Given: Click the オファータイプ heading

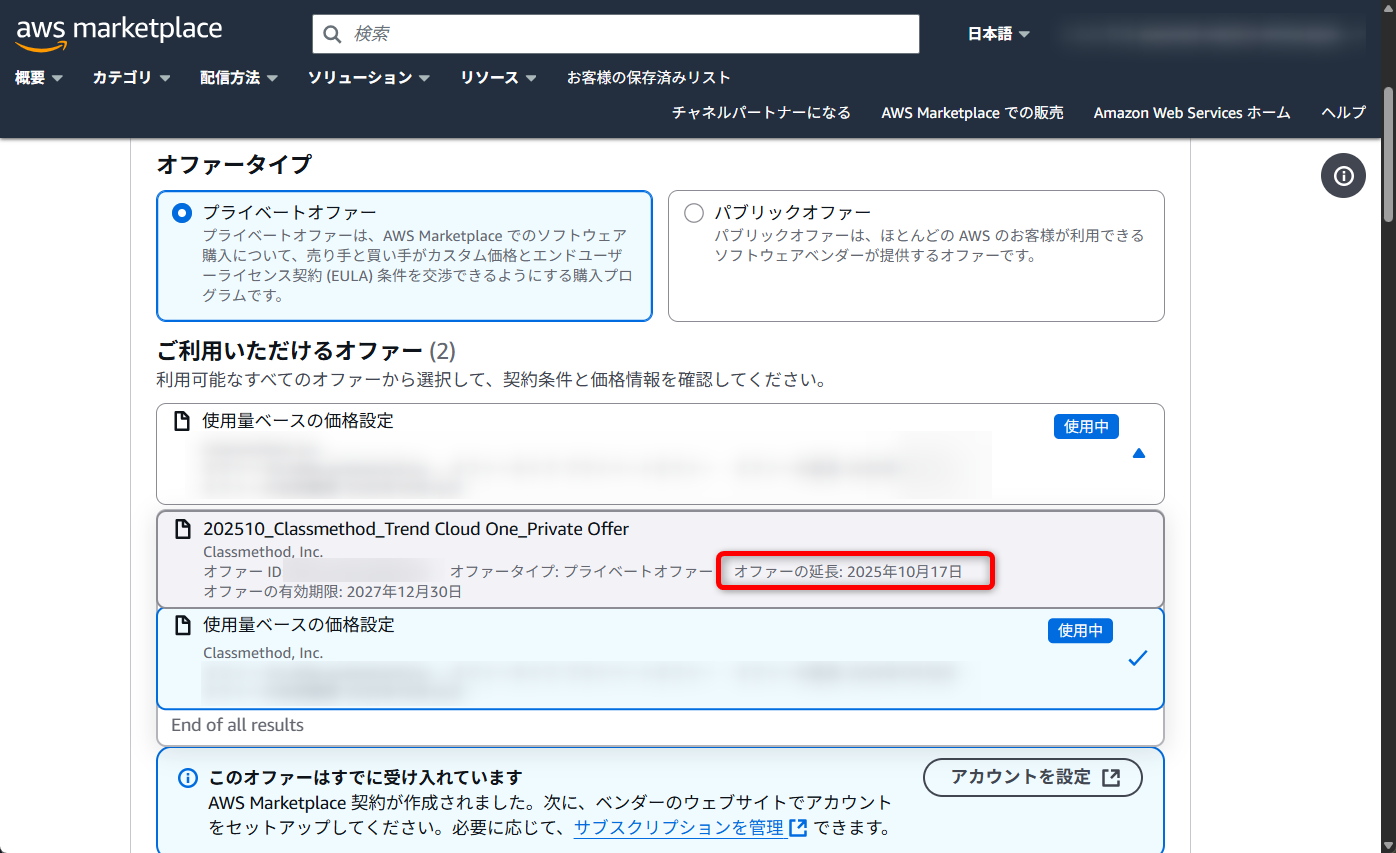Looking at the screenshot, I should coord(234,165).
